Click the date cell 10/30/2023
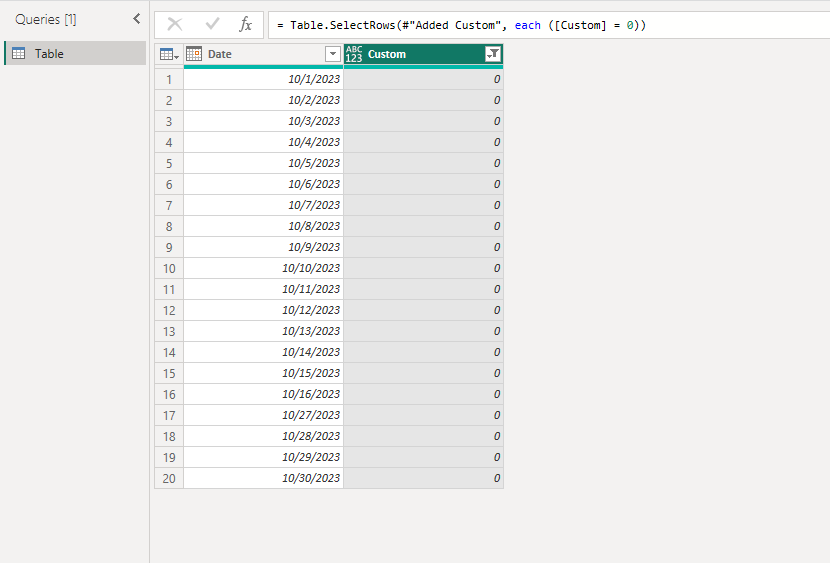 [x=264, y=478]
